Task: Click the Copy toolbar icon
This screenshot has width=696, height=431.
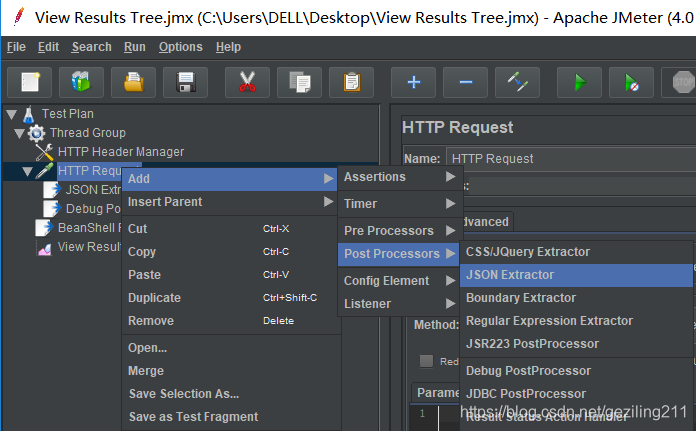Action: [299, 82]
